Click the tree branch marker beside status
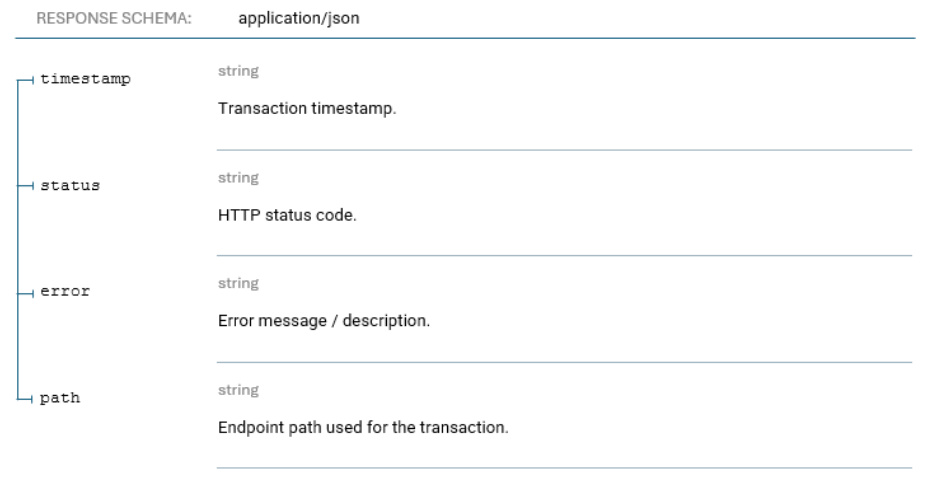The width and height of the screenshot is (927, 487). coord(27,187)
